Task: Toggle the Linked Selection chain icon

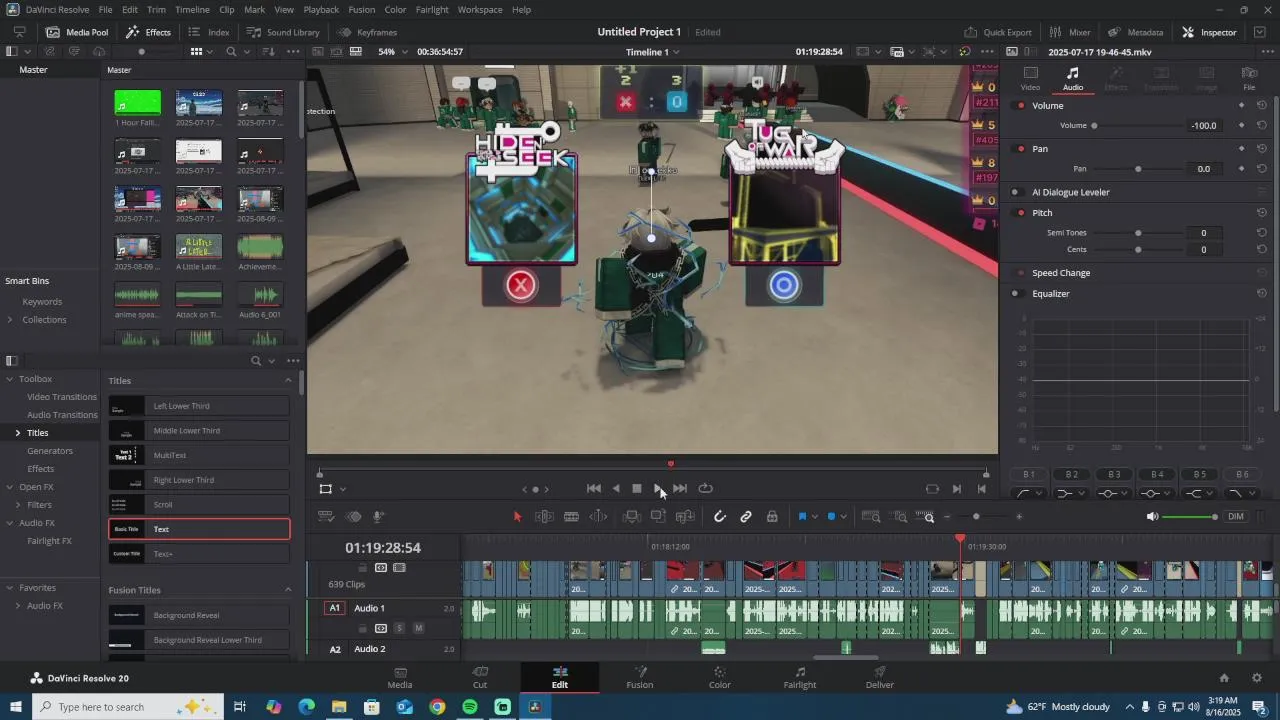Action: point(746,517)
